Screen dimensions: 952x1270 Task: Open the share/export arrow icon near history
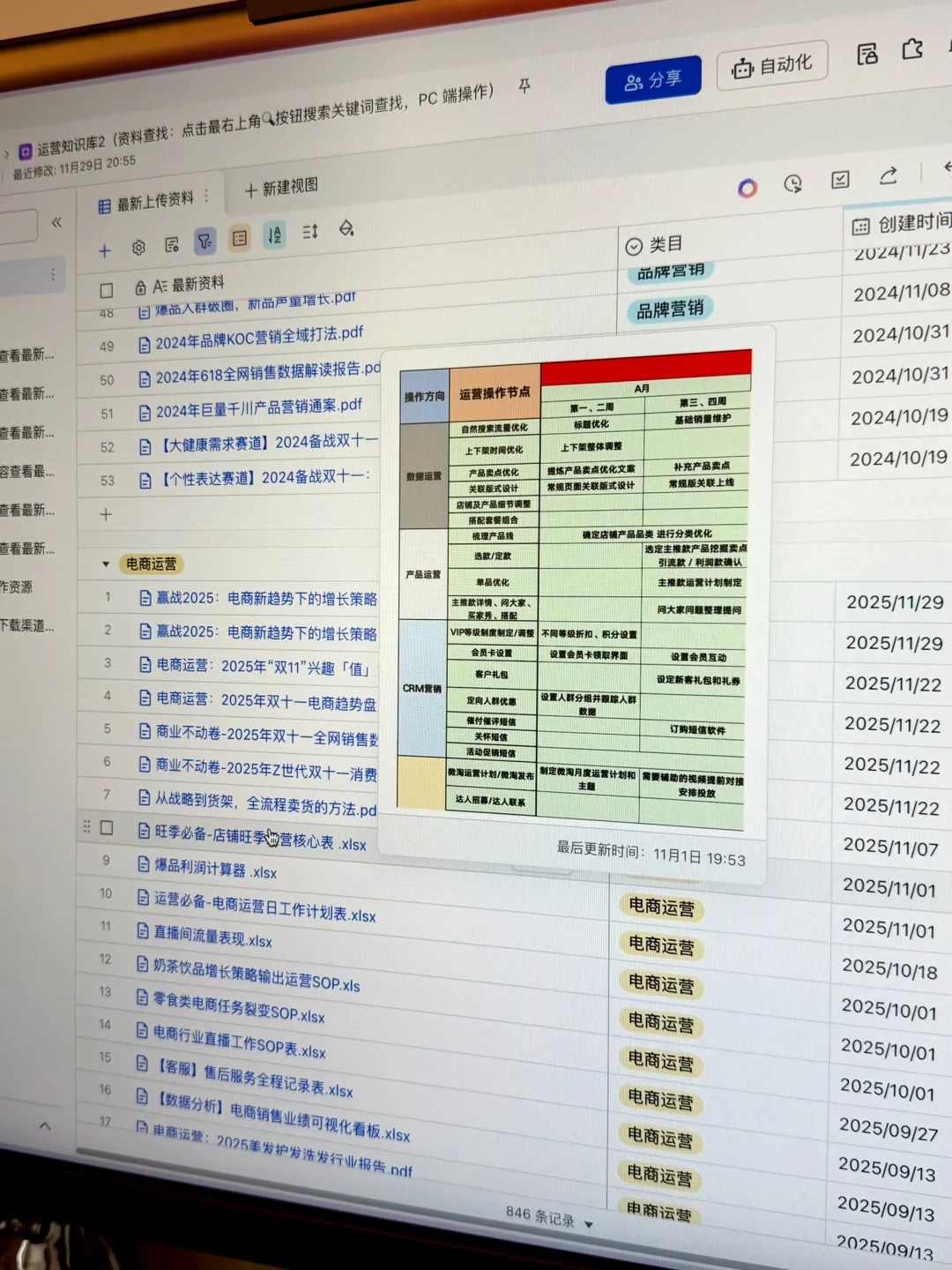click(x=889, y=176)
